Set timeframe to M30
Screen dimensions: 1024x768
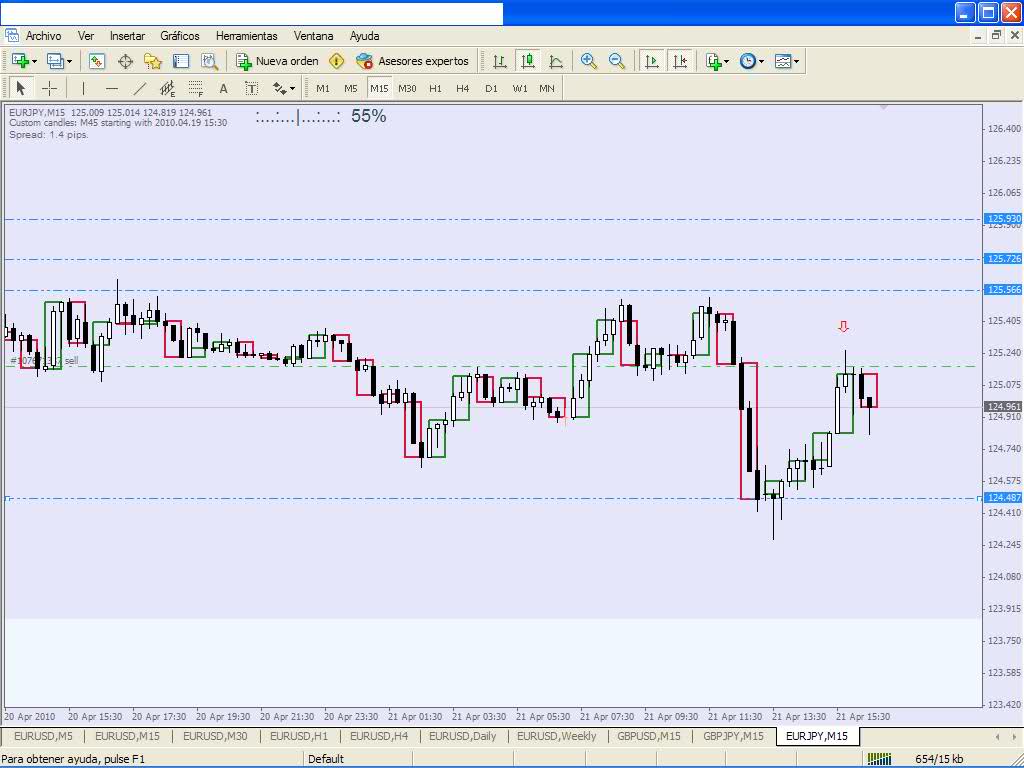click(407, 88)
